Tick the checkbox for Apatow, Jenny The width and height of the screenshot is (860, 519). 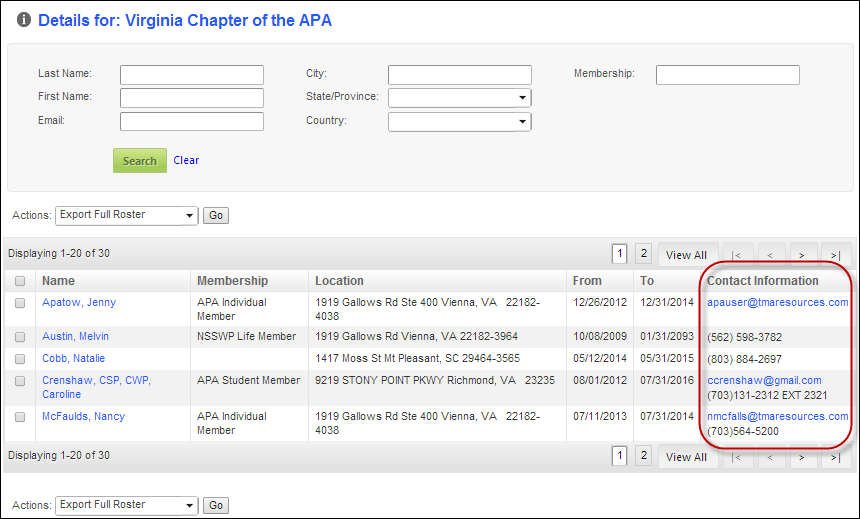[x=20, y=303]
